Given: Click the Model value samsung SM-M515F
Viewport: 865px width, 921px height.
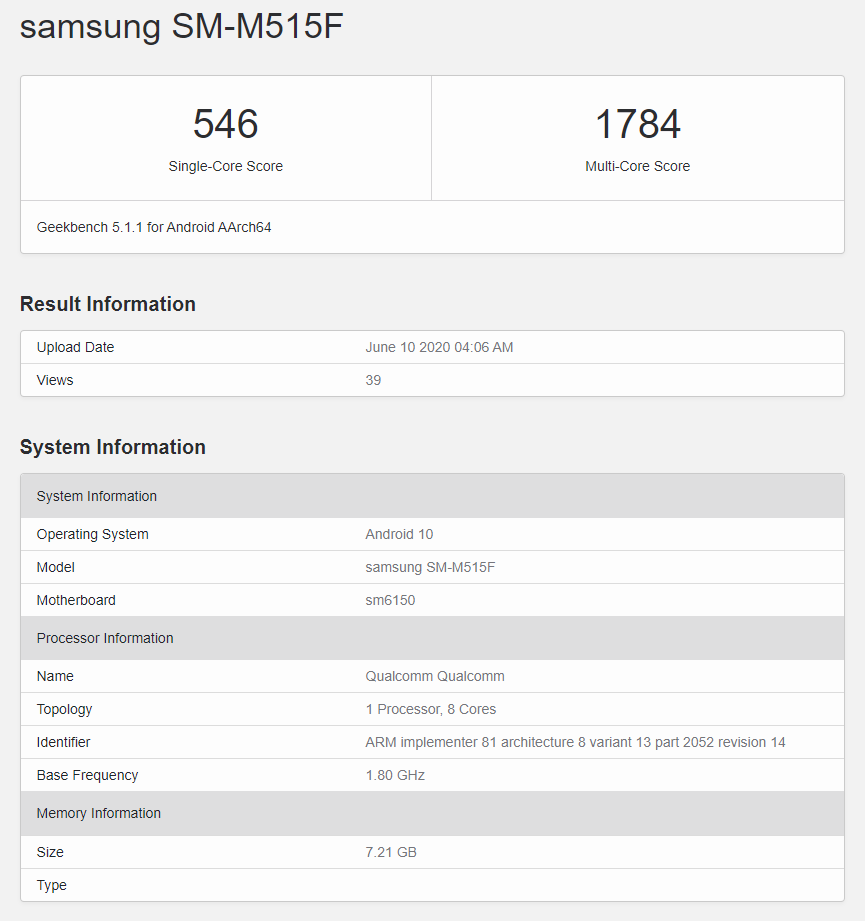Looking at the screenshot, I should click(x=434, y=567).
